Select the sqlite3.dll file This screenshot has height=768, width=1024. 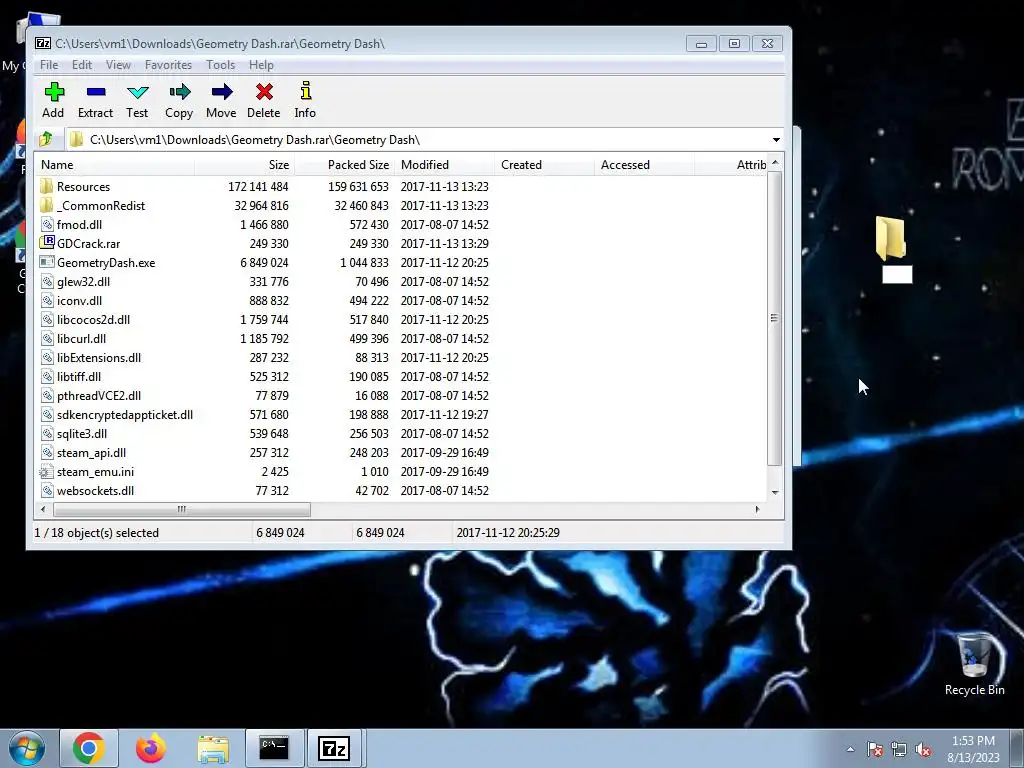82,433
